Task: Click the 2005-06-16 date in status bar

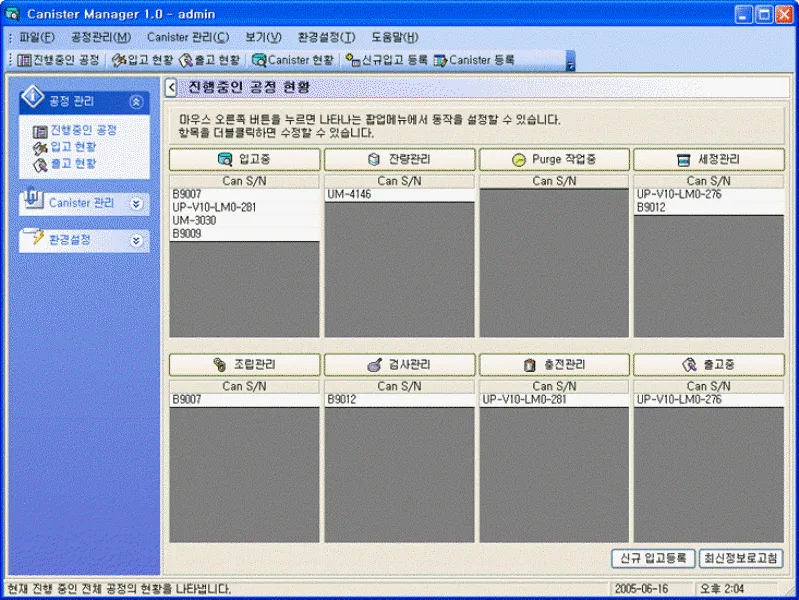Action: pyautogui.click(x=641, y=589)
